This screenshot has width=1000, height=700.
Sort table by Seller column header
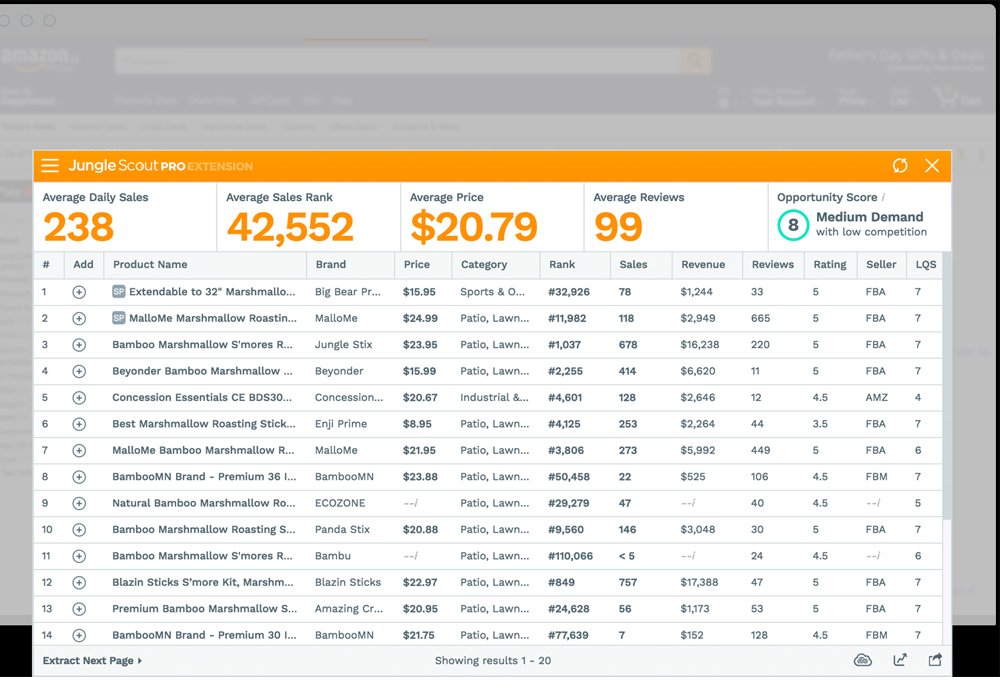point(881,265)
